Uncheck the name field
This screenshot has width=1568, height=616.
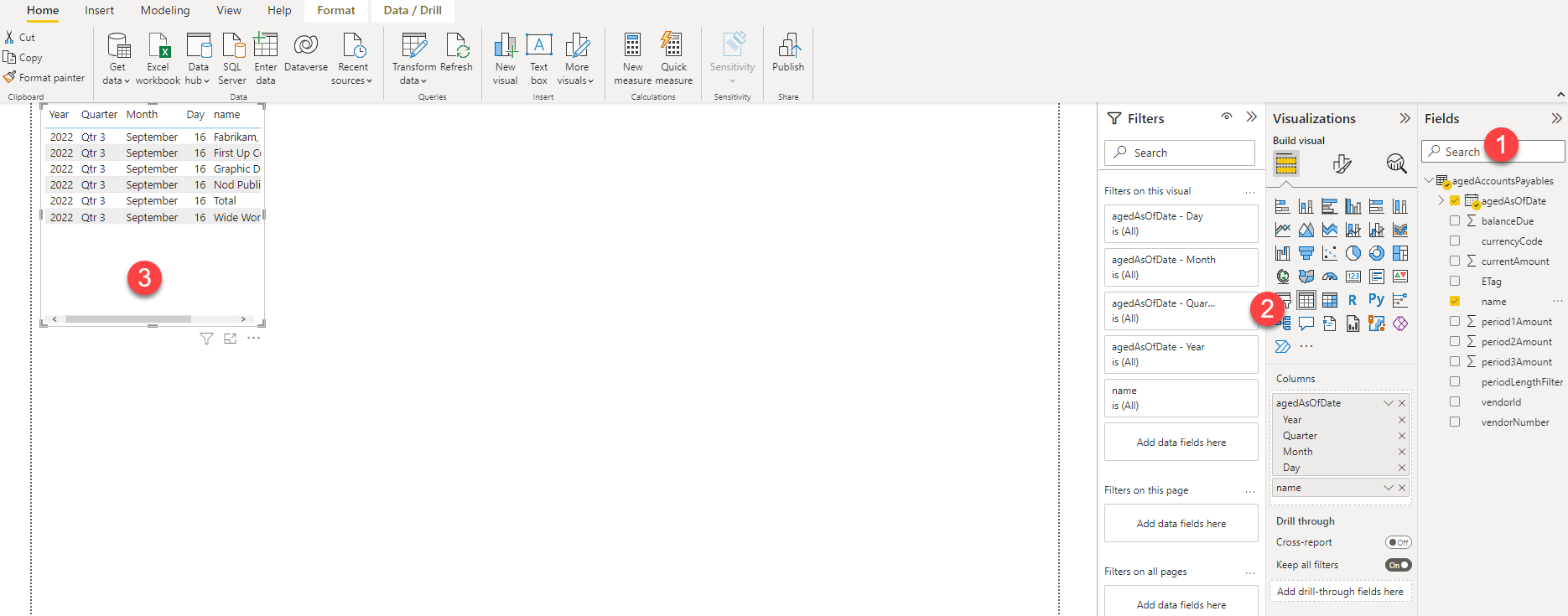(x=1455, y=301)
